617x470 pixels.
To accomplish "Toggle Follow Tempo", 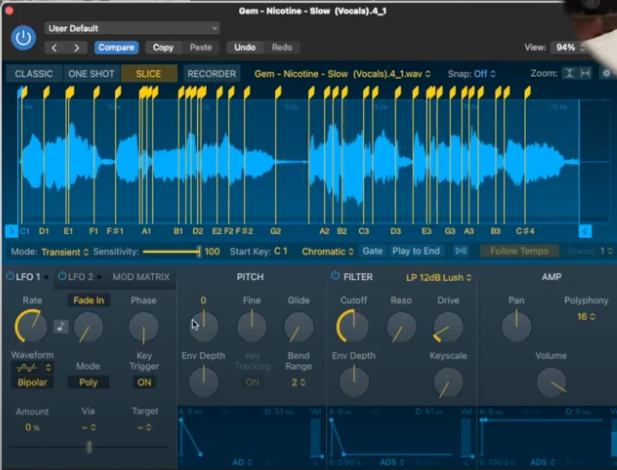I will coord(519,251).
